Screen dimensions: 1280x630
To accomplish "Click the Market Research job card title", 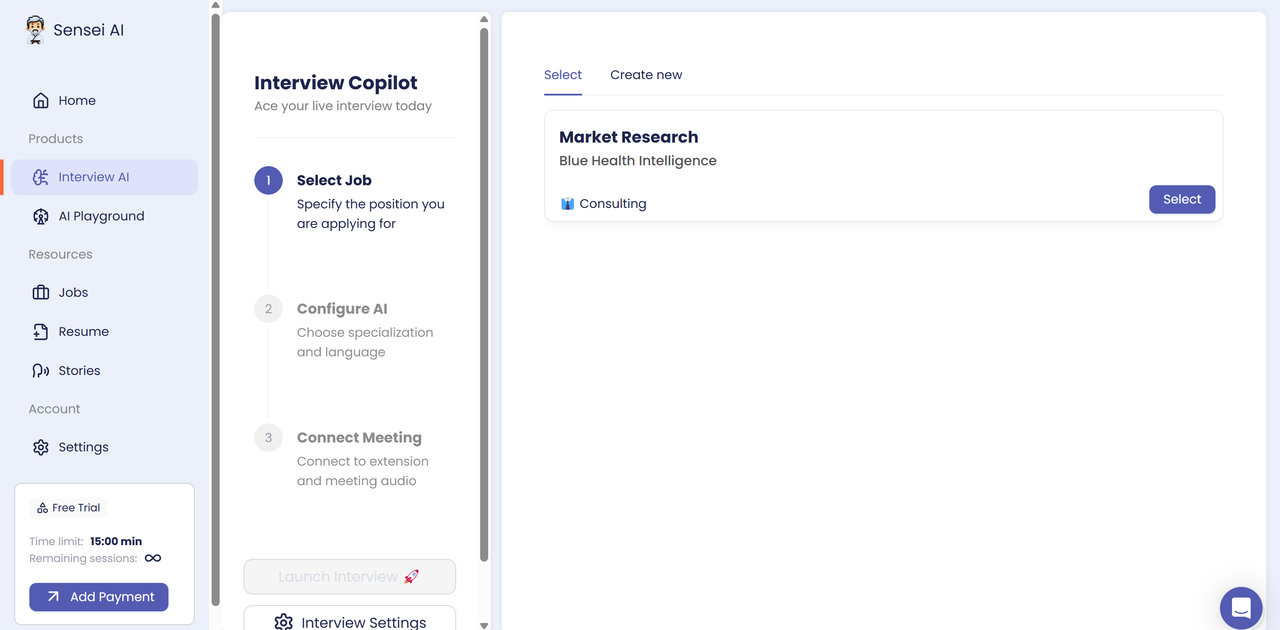I will pos(629,137).
